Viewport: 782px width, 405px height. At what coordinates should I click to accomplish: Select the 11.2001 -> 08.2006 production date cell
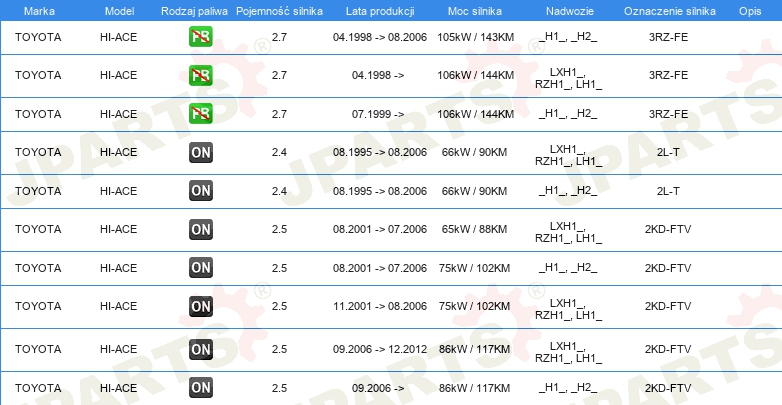[x=380, y=306]
